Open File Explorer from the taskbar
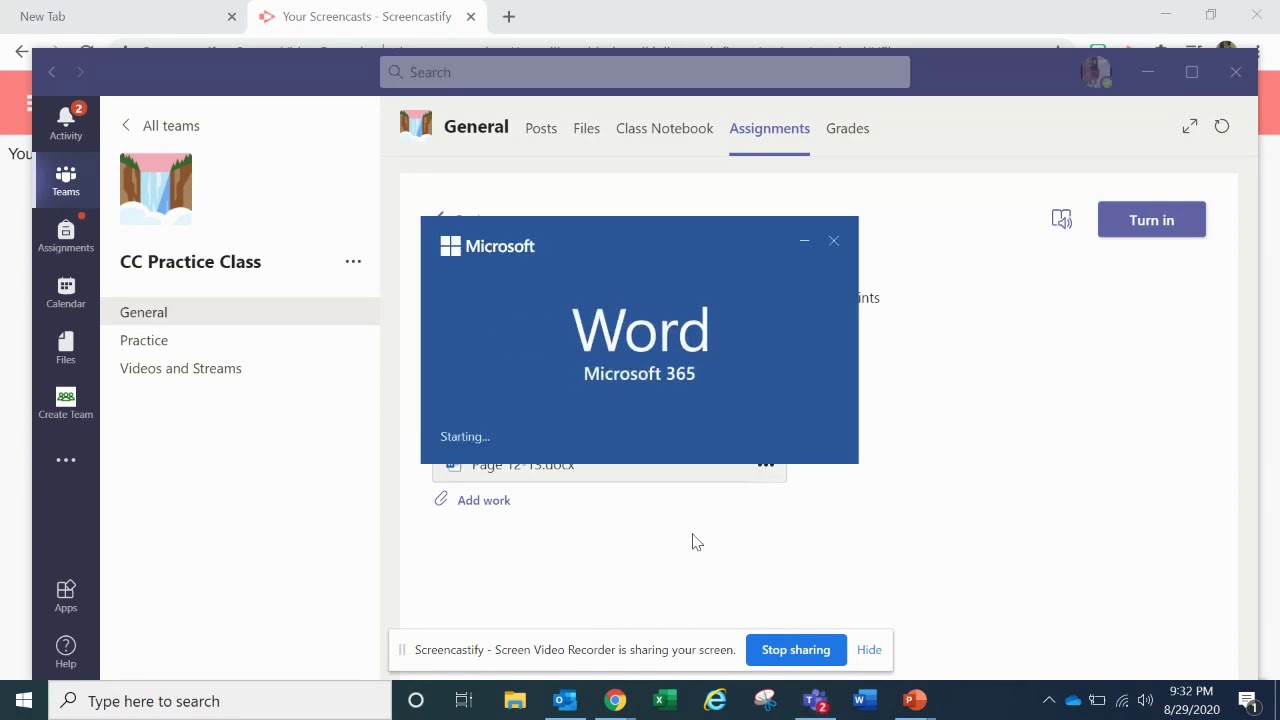The height and width of the screenshot is (720, 1280). click(515, 700)
